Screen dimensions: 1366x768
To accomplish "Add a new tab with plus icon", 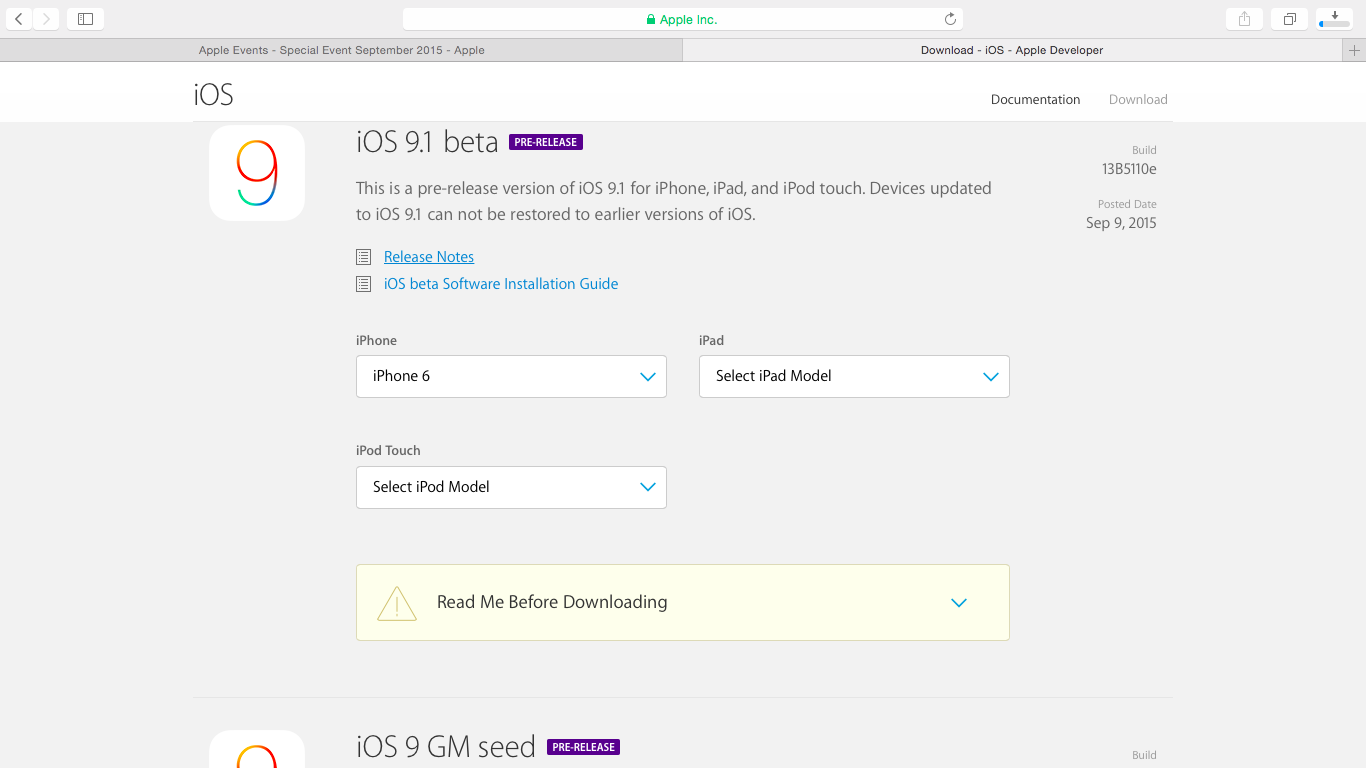I will click(x=1354, y=50).
